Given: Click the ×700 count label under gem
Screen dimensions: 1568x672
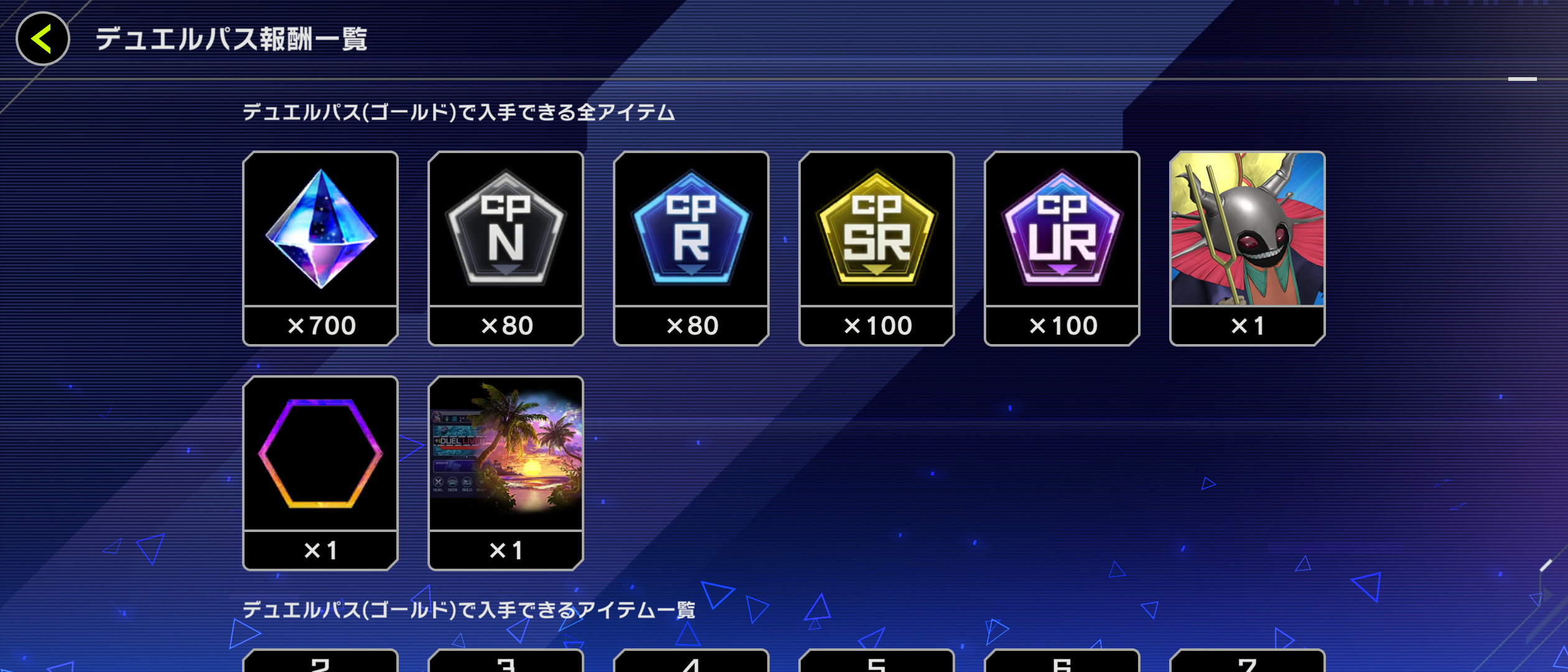Looking at the screenshot, I should coord(322,325).
